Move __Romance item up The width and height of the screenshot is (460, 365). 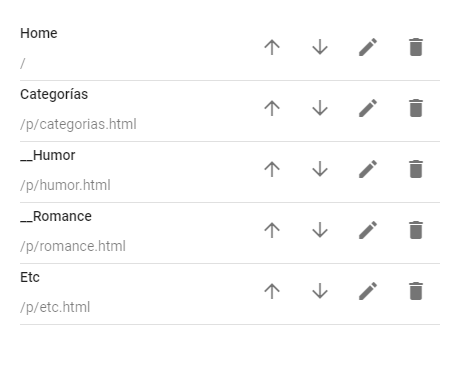[x=272, y=230]
